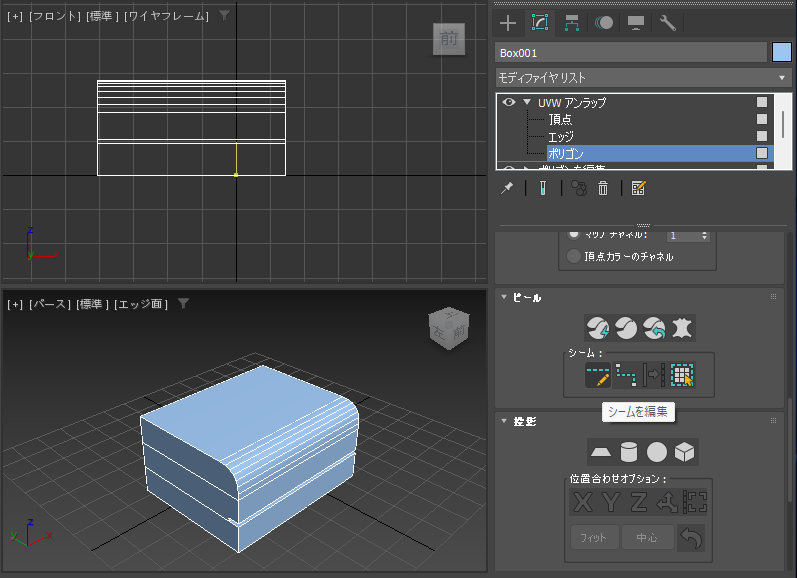Image resolution: width=797 pixels, height=578 pixels.
Task: Select the 頂点 sub-object level
Action: pos(560,119)
